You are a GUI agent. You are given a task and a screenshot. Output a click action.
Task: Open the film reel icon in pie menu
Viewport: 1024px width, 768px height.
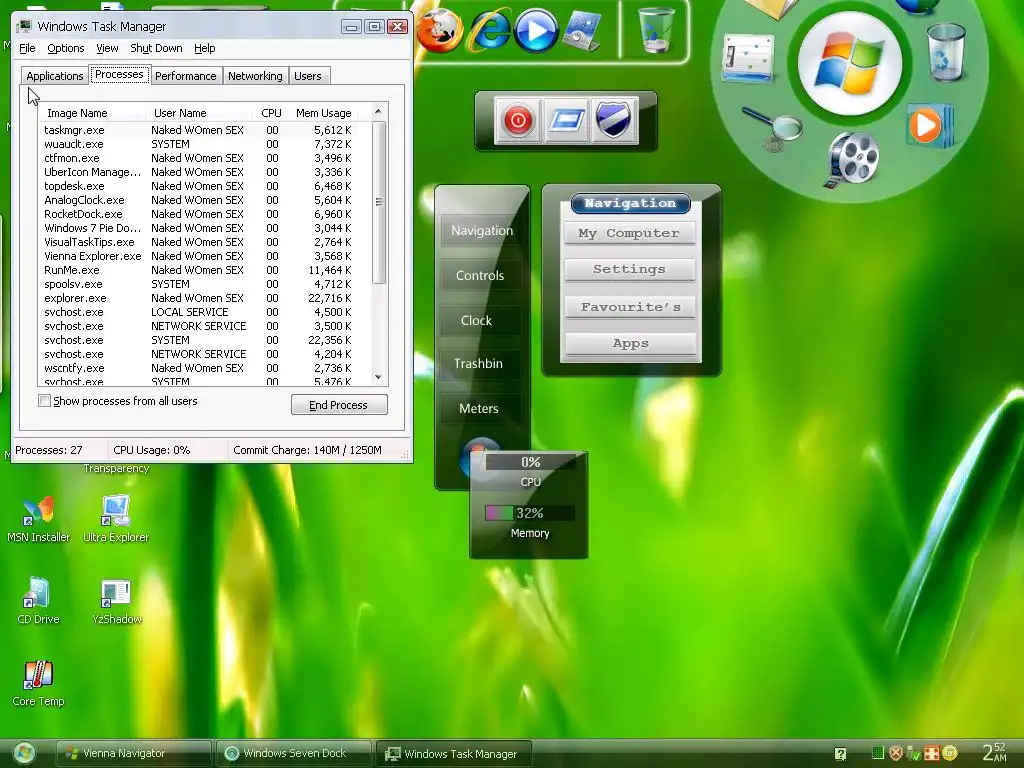[852, 159]
